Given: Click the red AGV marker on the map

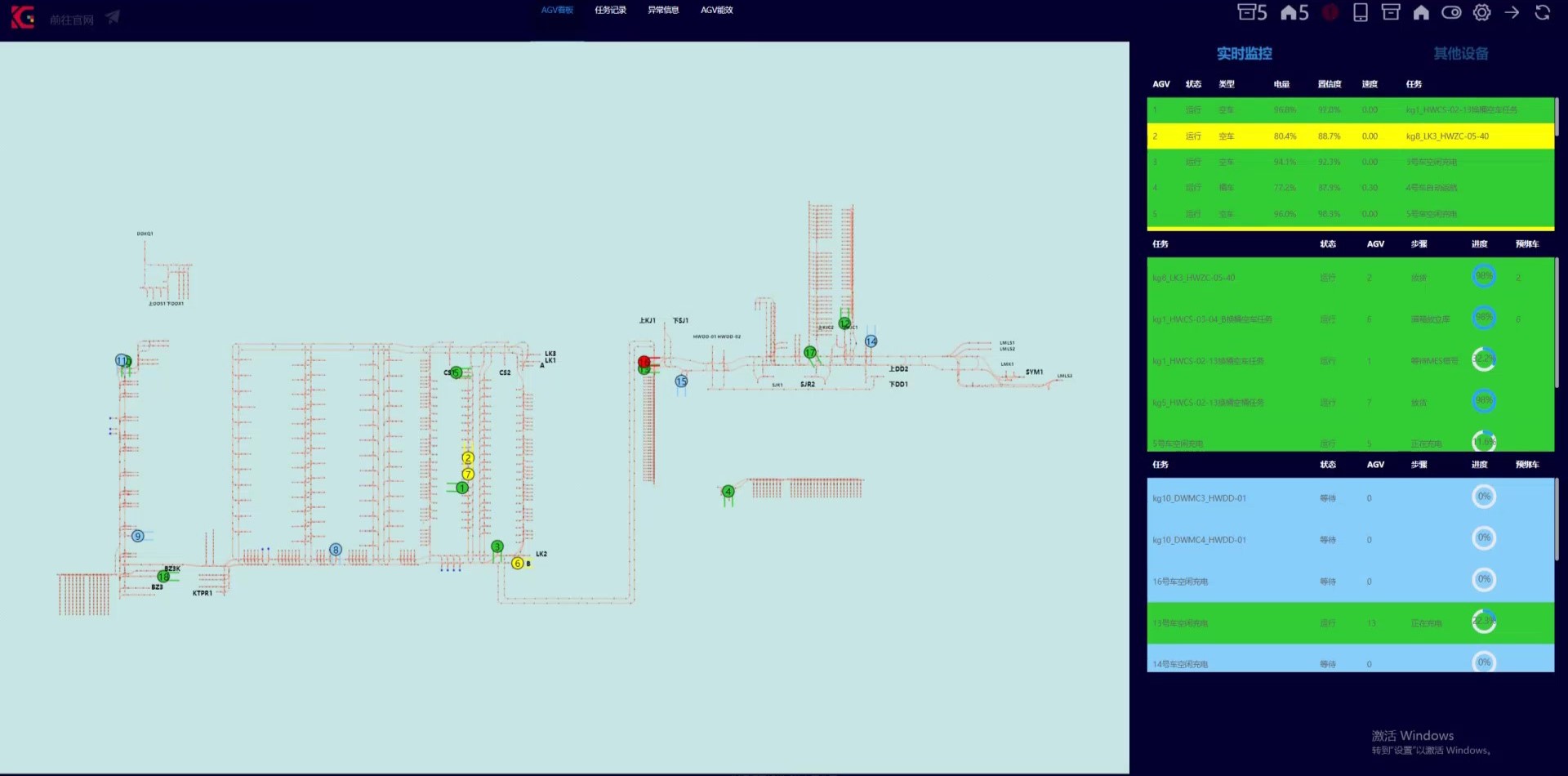Looking at the screenshot, I should pos(644,361).
